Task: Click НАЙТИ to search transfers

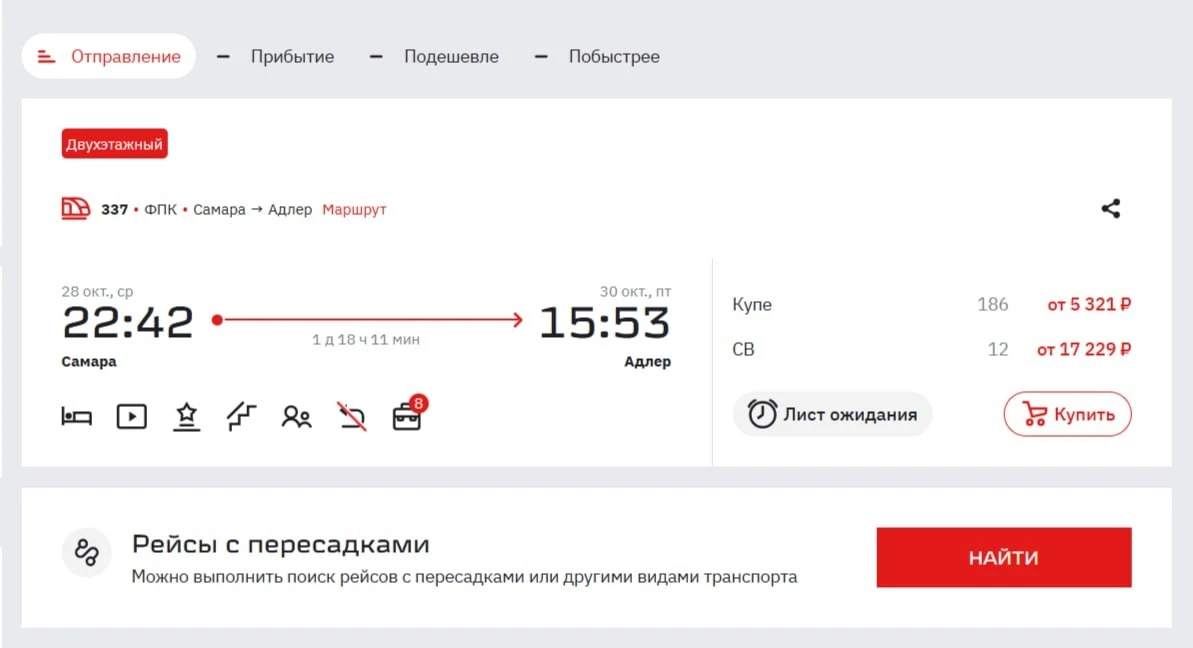Action: click(1004, 557)
